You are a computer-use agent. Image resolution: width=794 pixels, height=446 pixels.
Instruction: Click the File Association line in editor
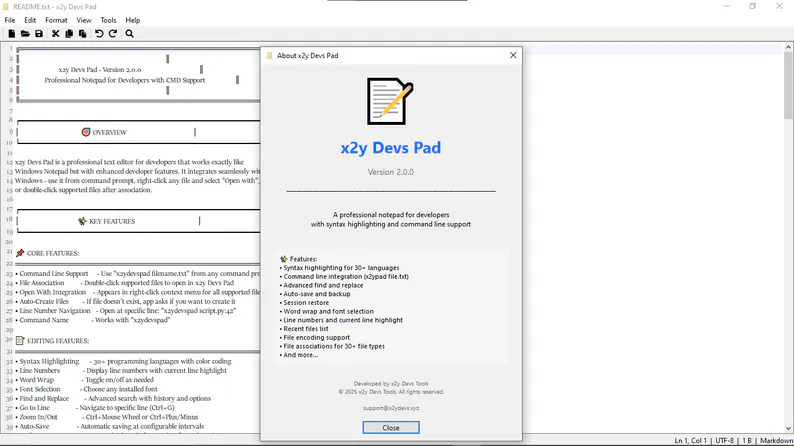[125, 283]
